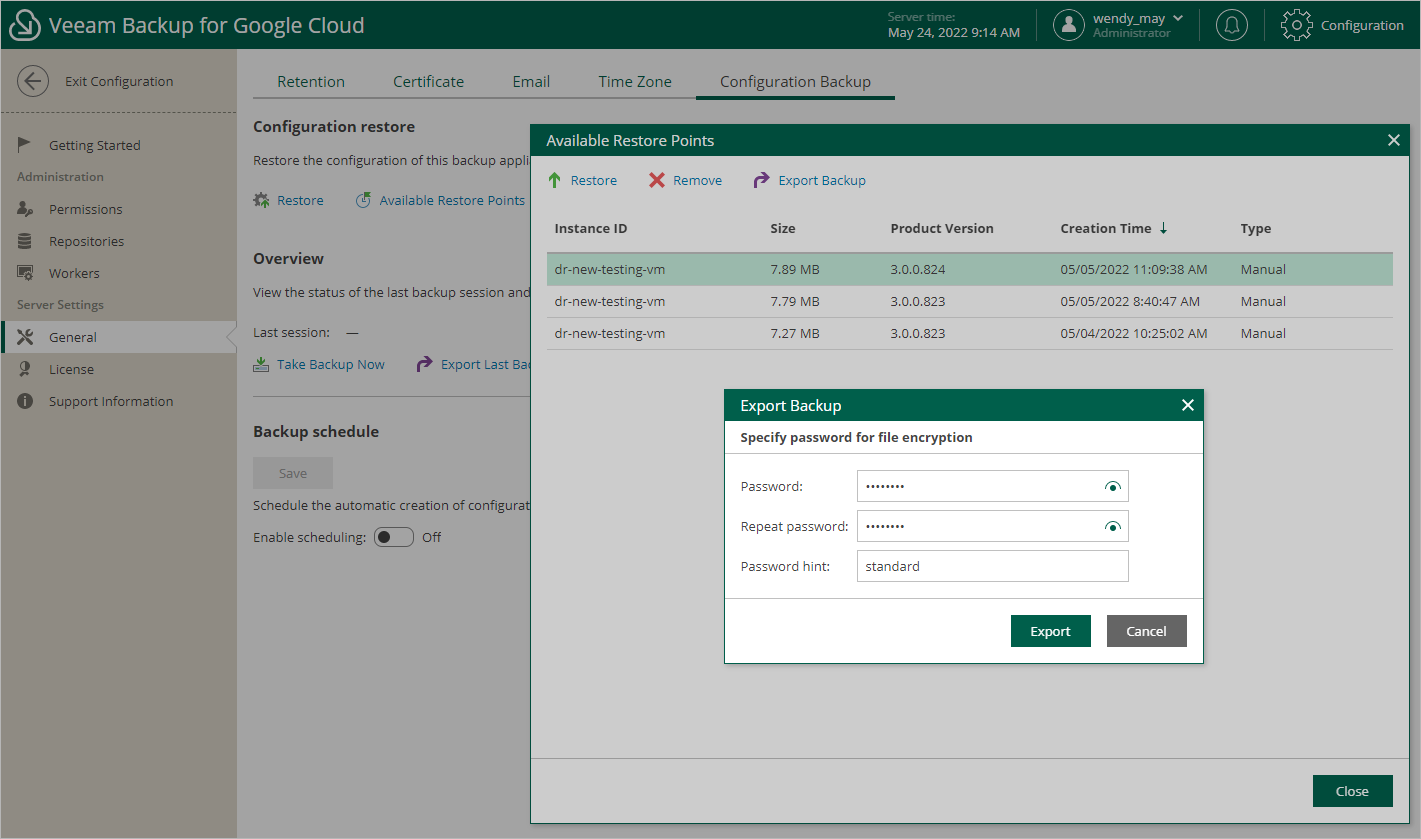Click the Exit Configuration back arrow icon
This screenshot has height=839, width=1421.
pos(33,82)
